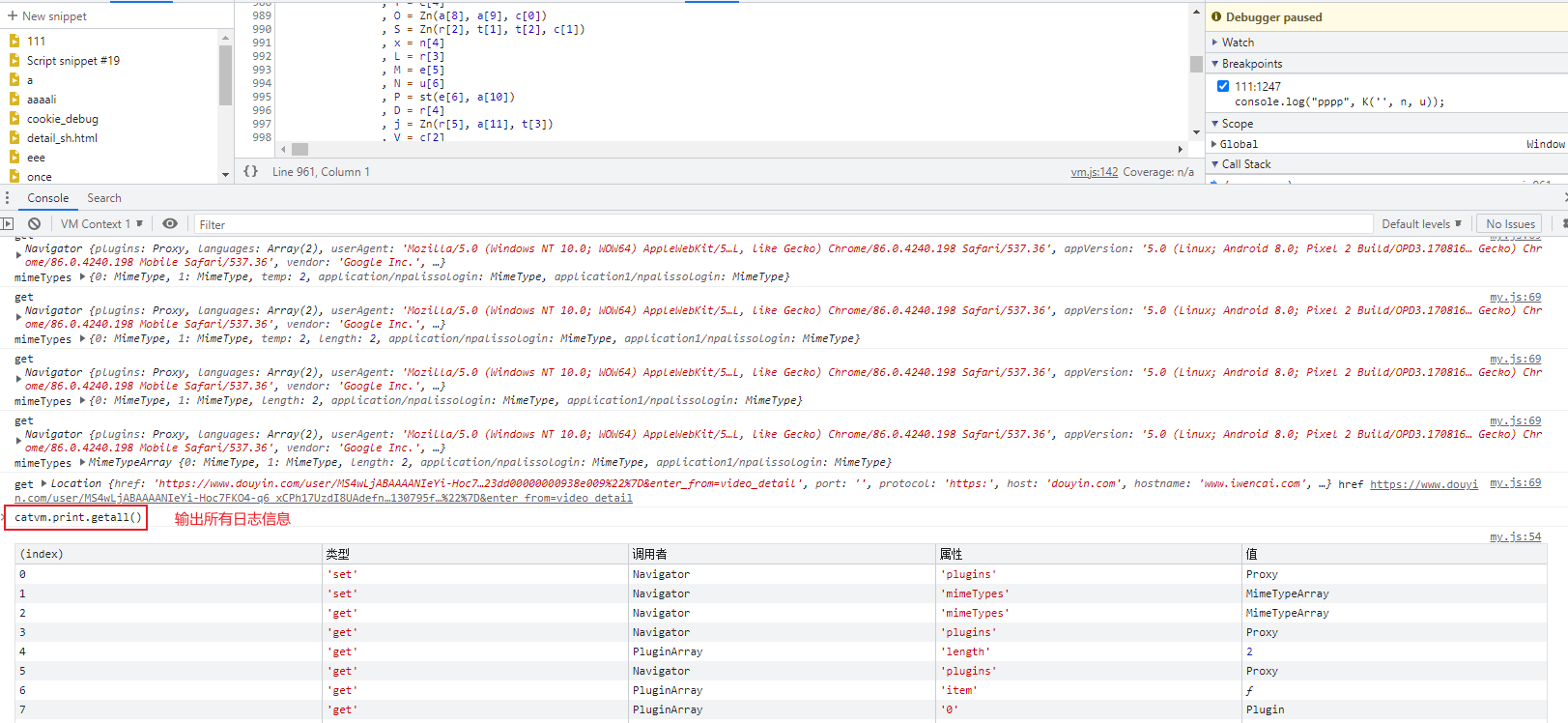The width and height of the screenshot is (1568, 723).
Task: Click the No Issues button
Action: pyautogui.click(x=1510, y=223)
